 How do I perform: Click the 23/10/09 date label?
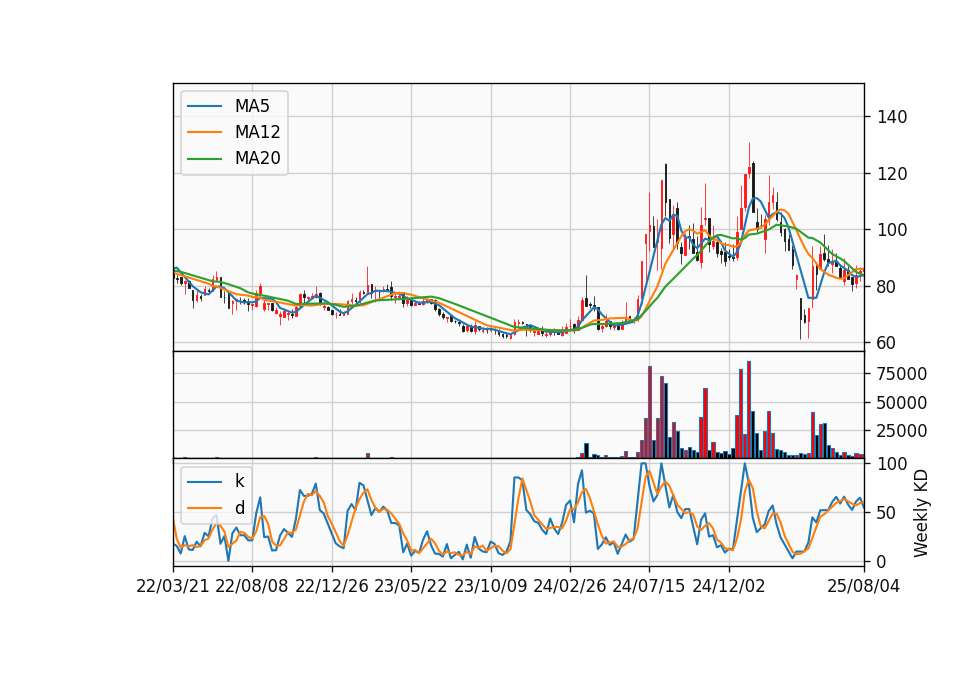(x=490, y=586)
